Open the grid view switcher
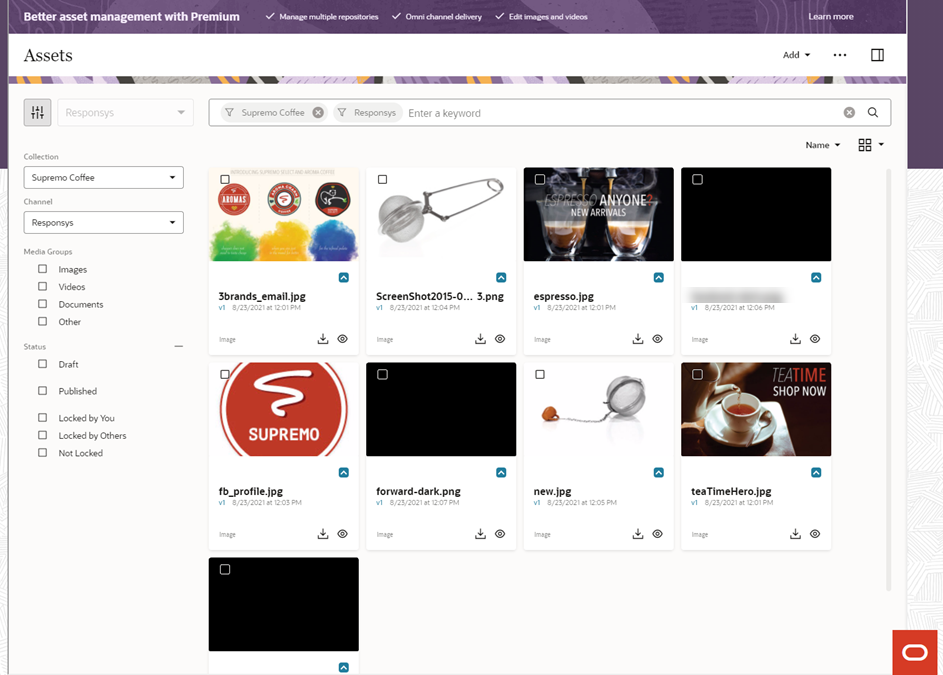943x675 pixels. 870,145
